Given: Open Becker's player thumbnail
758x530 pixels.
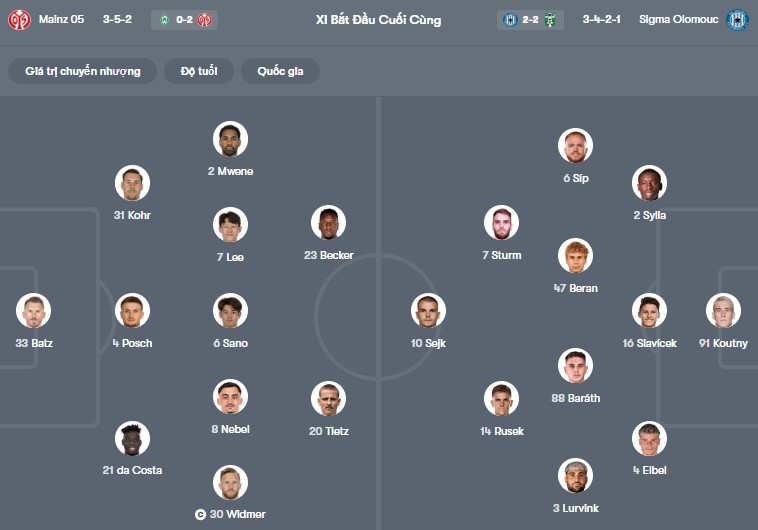Looking at the screenshot, I should pyautogui.click(x=328, y=223).
